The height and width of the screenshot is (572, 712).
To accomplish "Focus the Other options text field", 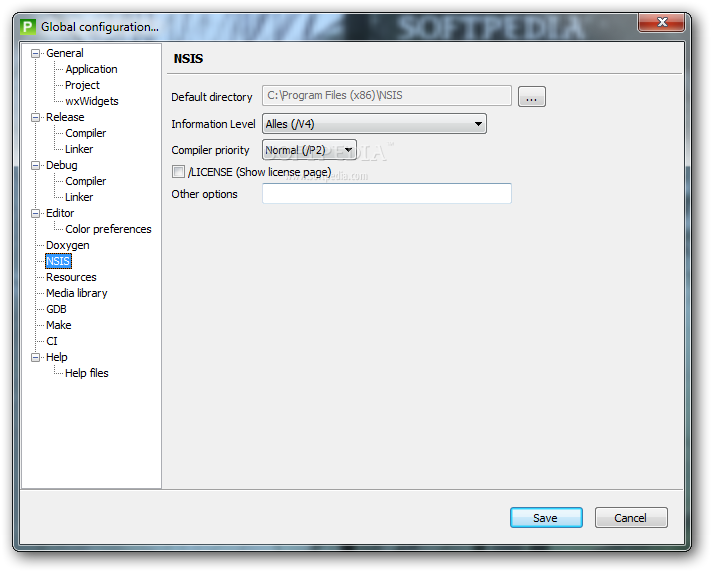I will (x=387, y=194).
